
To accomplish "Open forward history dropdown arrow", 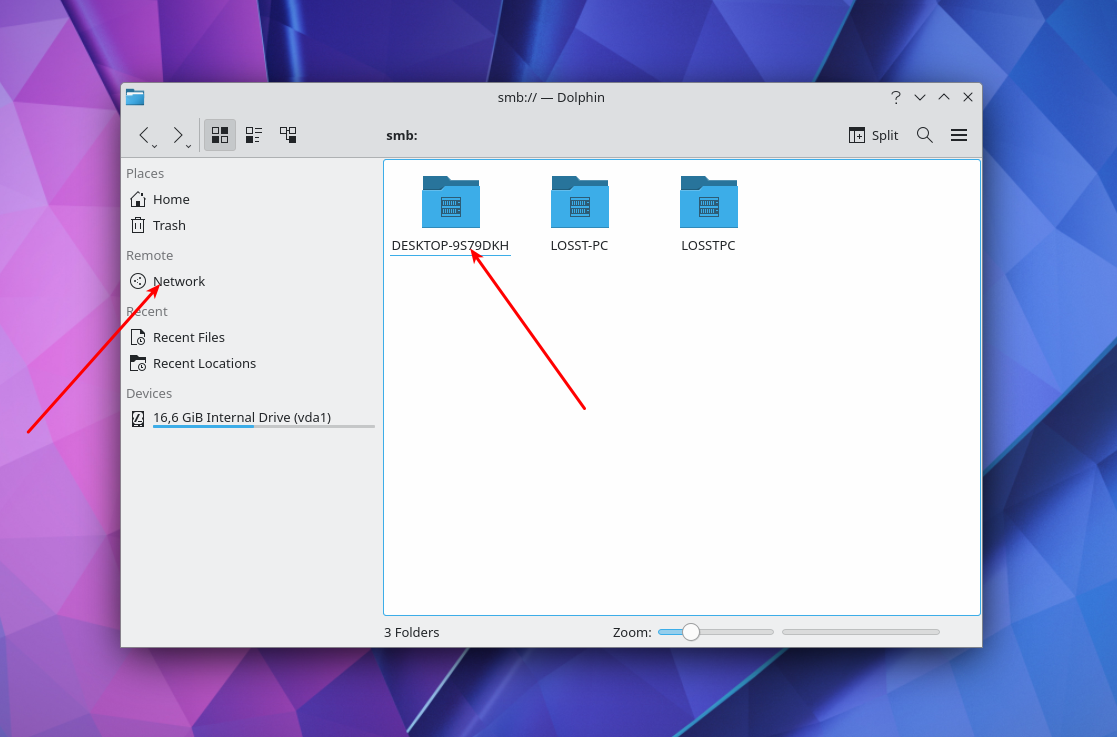I will click(189, 146).
